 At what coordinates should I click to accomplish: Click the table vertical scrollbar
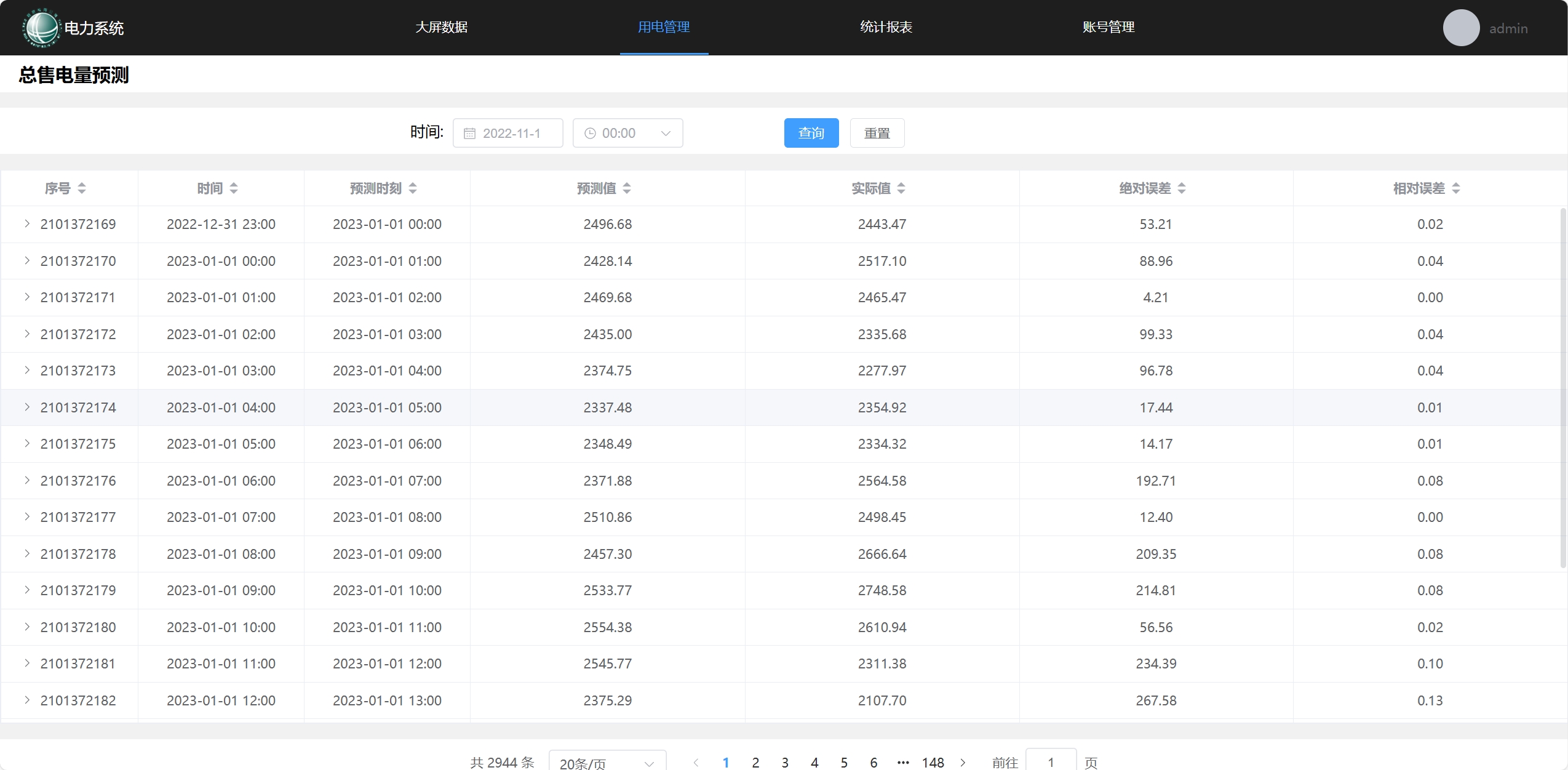(1563, 388)
